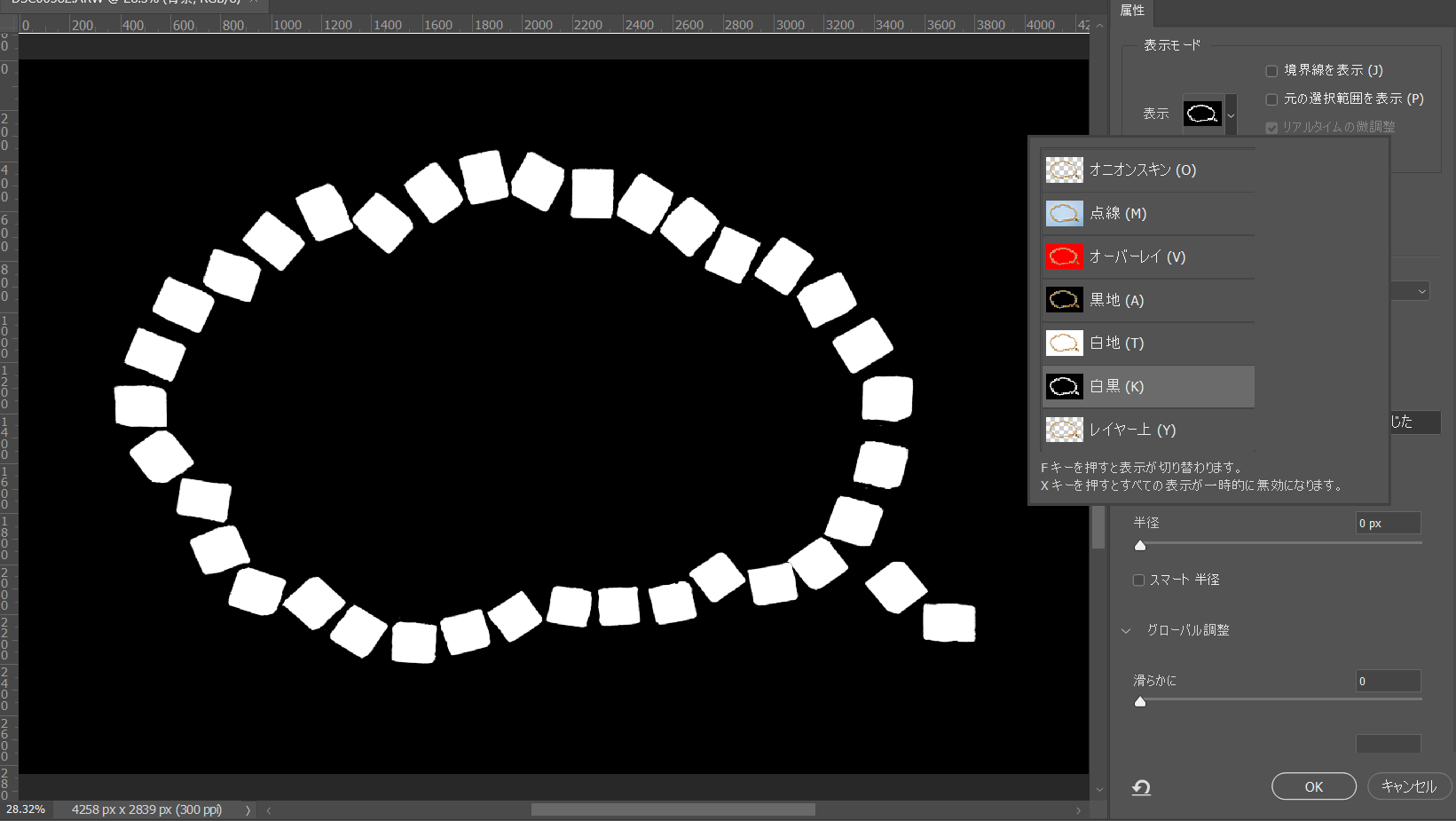
Task: Click Marching Ants thumbnail icon
Action: point(1065,213)
